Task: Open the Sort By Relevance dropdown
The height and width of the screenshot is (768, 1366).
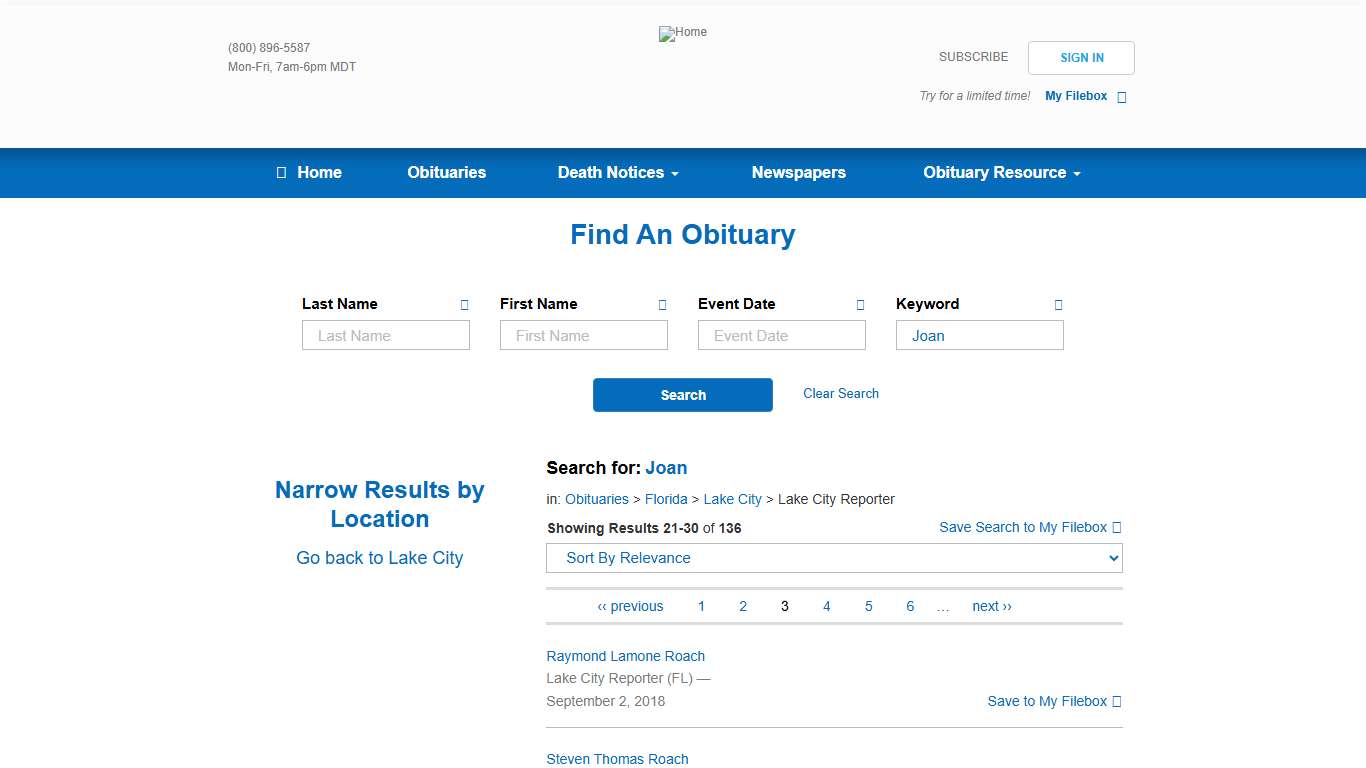Action: (834, 558)
